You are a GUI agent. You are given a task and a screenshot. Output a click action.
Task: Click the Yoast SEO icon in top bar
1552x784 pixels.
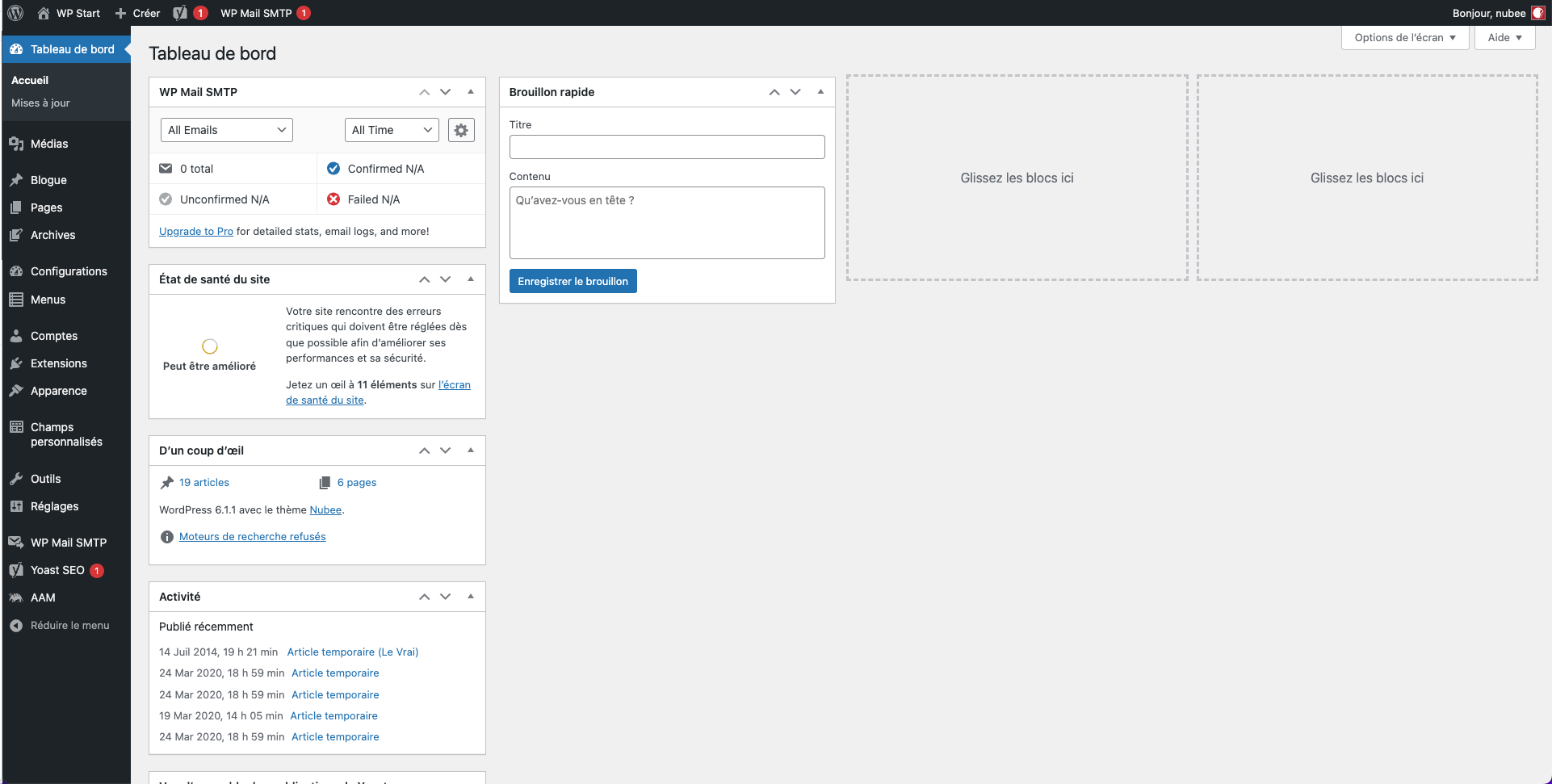[x=181, y=13]
